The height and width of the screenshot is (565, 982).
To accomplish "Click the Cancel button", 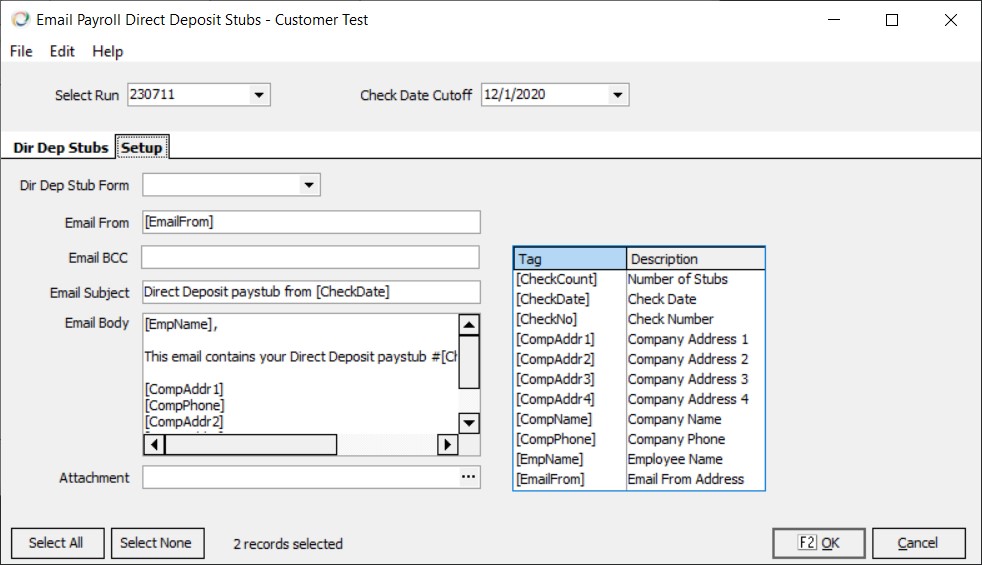I will point(918,543).
